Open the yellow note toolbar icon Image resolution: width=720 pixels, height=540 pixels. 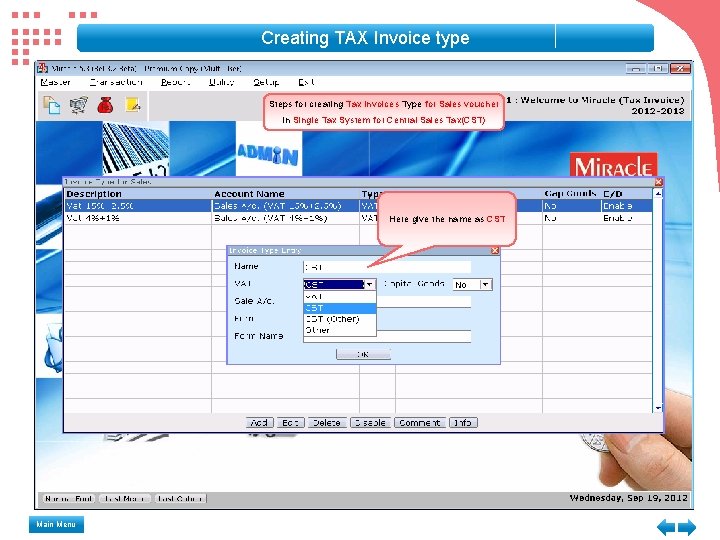coord(133,105)
